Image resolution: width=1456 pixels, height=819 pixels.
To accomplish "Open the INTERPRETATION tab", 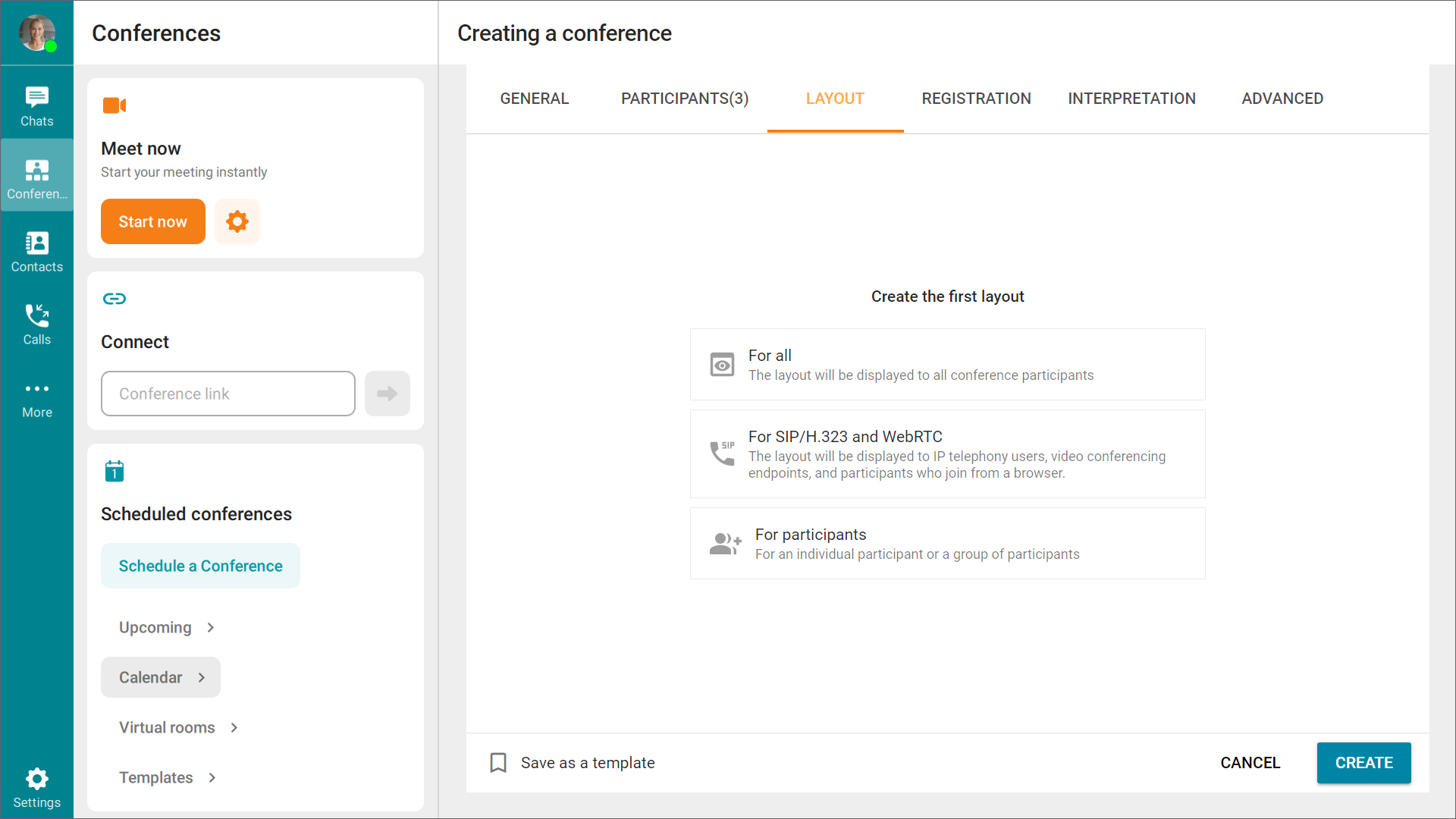I will pos(1132,99).
